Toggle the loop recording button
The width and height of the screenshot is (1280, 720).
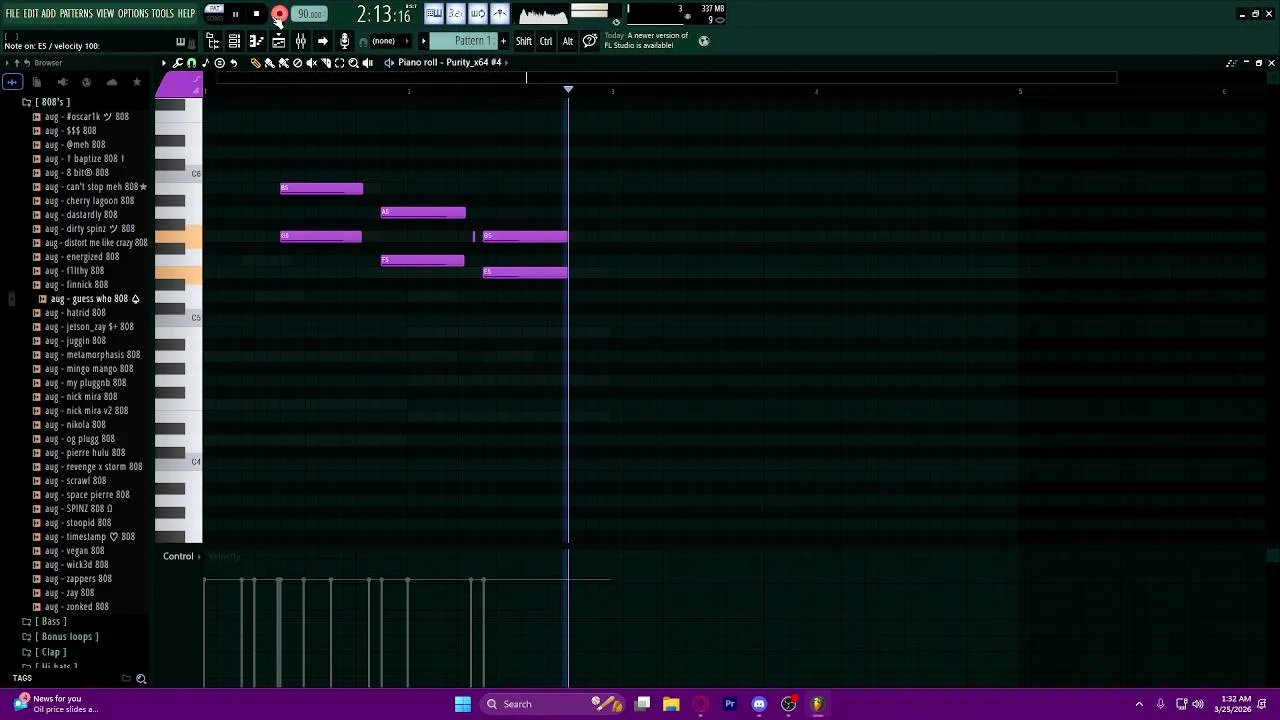click(477, 14)
